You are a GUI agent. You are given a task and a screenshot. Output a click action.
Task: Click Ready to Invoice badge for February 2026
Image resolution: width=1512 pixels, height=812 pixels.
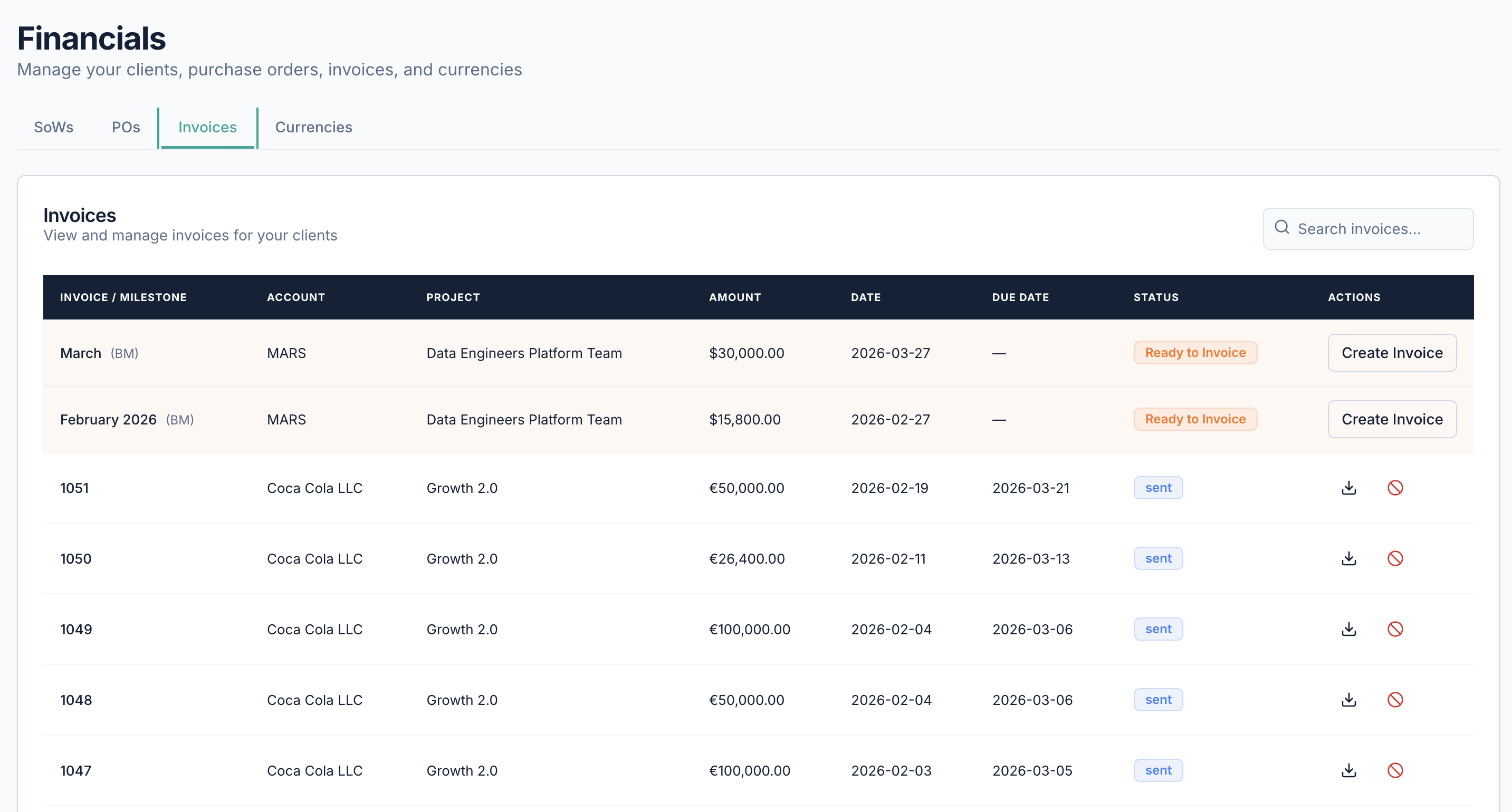click(x=1195, y=419)
